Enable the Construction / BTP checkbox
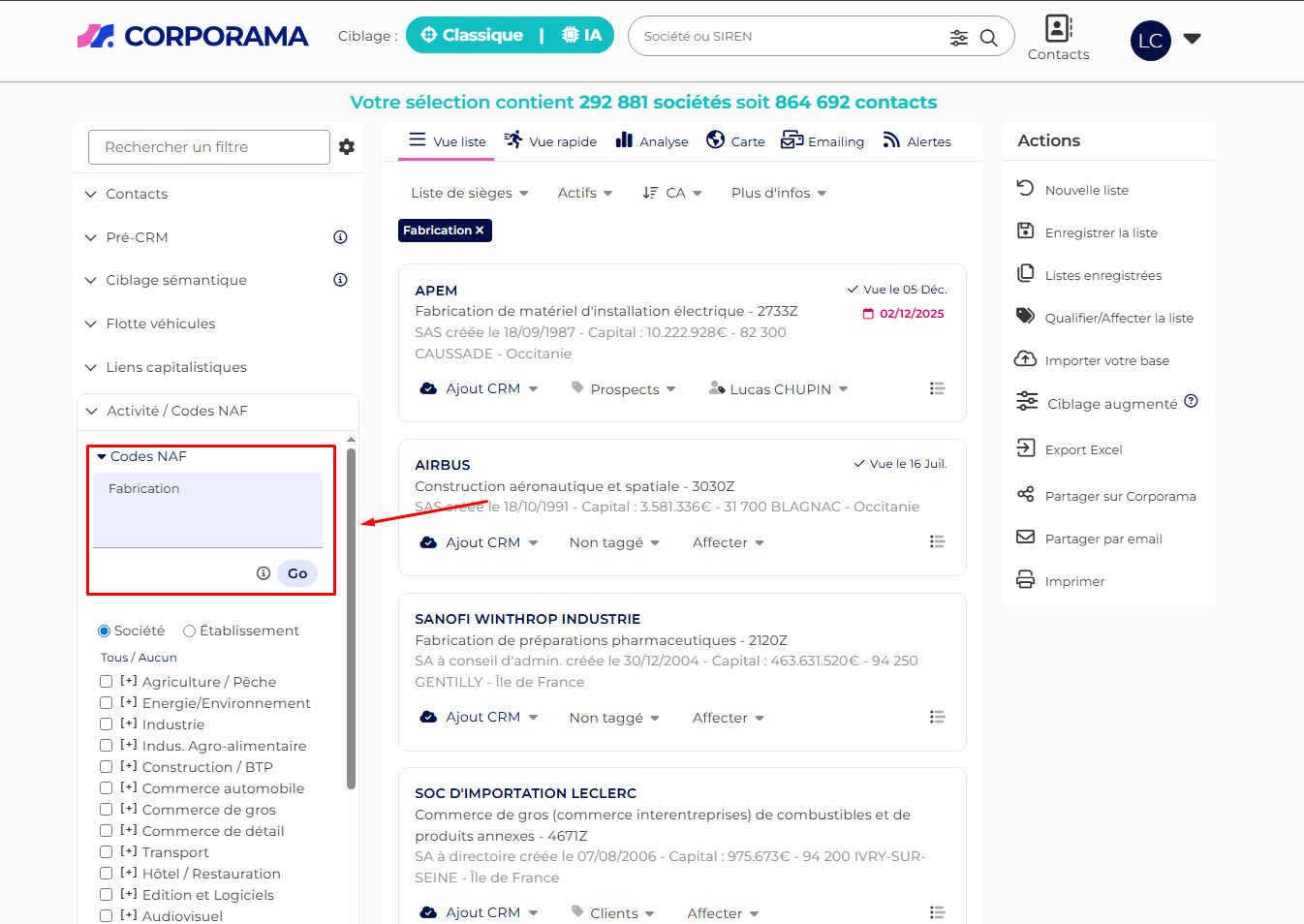This screenshot has height=924, width=1304. [107, 767]
